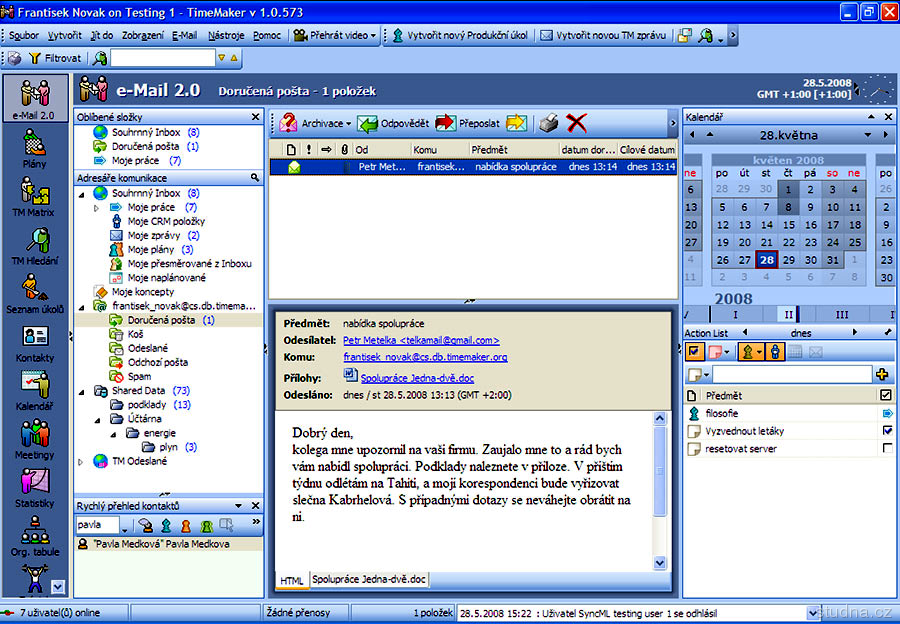
Task: Open Zobrazení menu
Action: [142, 36]
